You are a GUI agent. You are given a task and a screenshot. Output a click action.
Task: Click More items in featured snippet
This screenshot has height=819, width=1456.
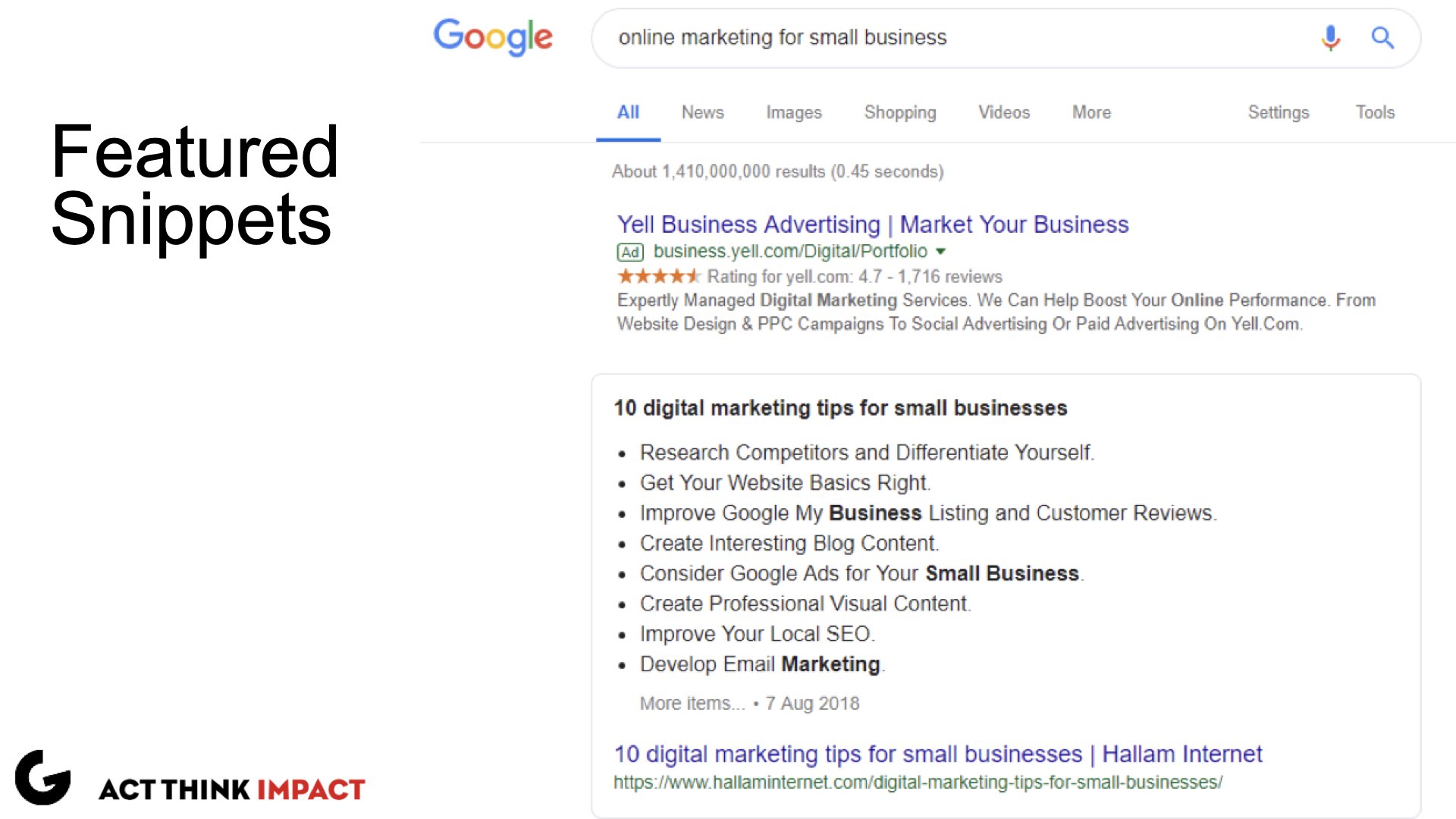[692, 704]
